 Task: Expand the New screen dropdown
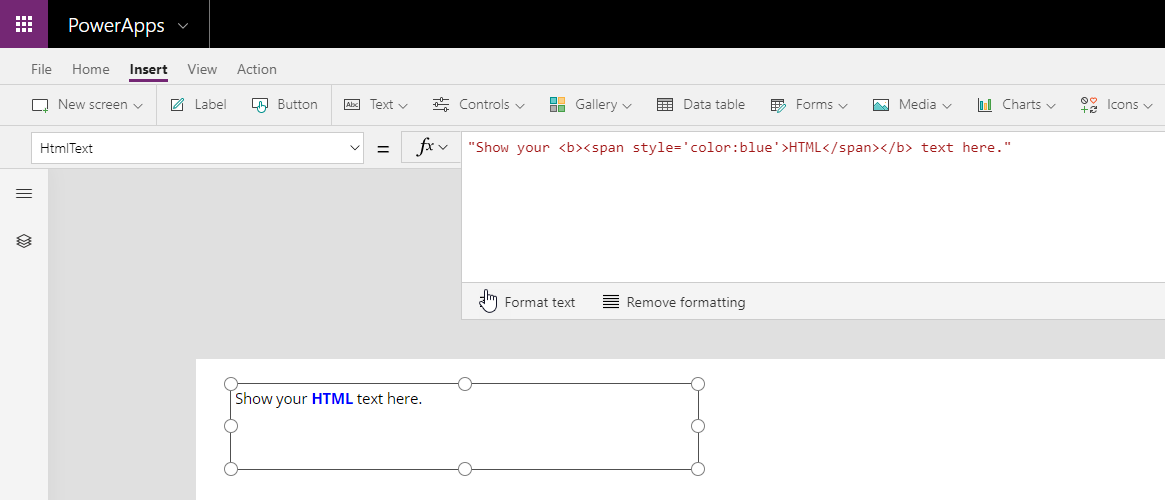(x=87, y=104)
